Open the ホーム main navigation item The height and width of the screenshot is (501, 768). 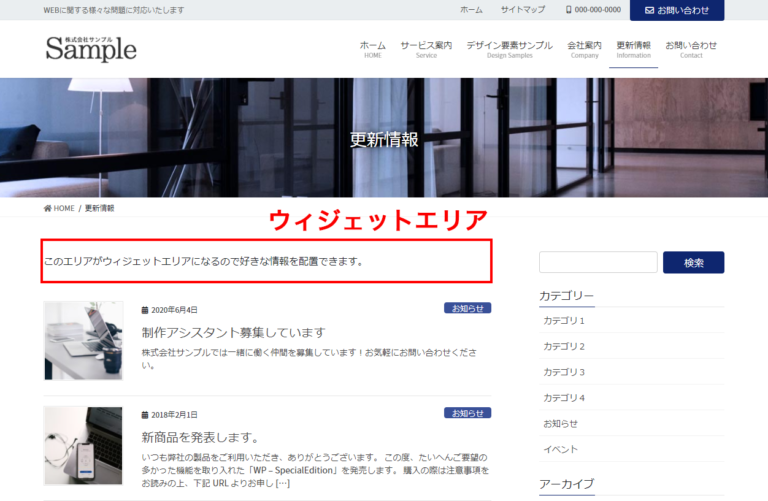[372, 49]
